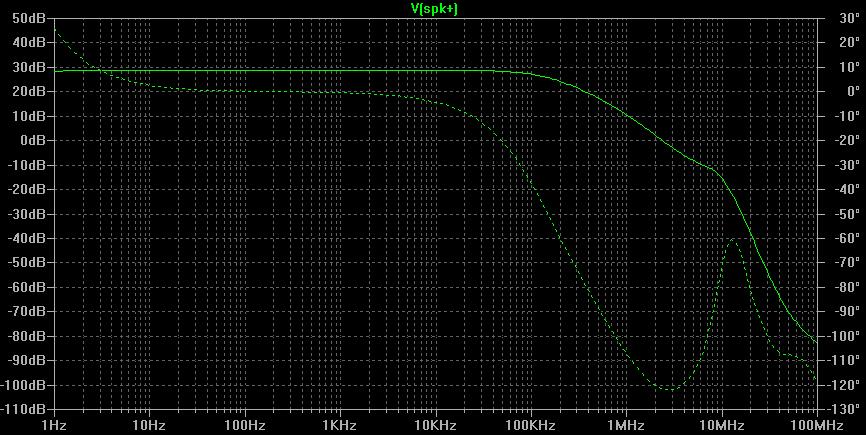
Task: Click the -10dB magnitude axis label
Action: click(x=25, y=165)
